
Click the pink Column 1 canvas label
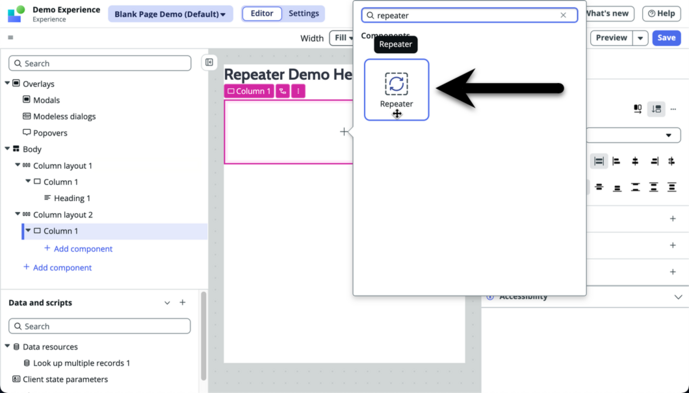(249, 91)
